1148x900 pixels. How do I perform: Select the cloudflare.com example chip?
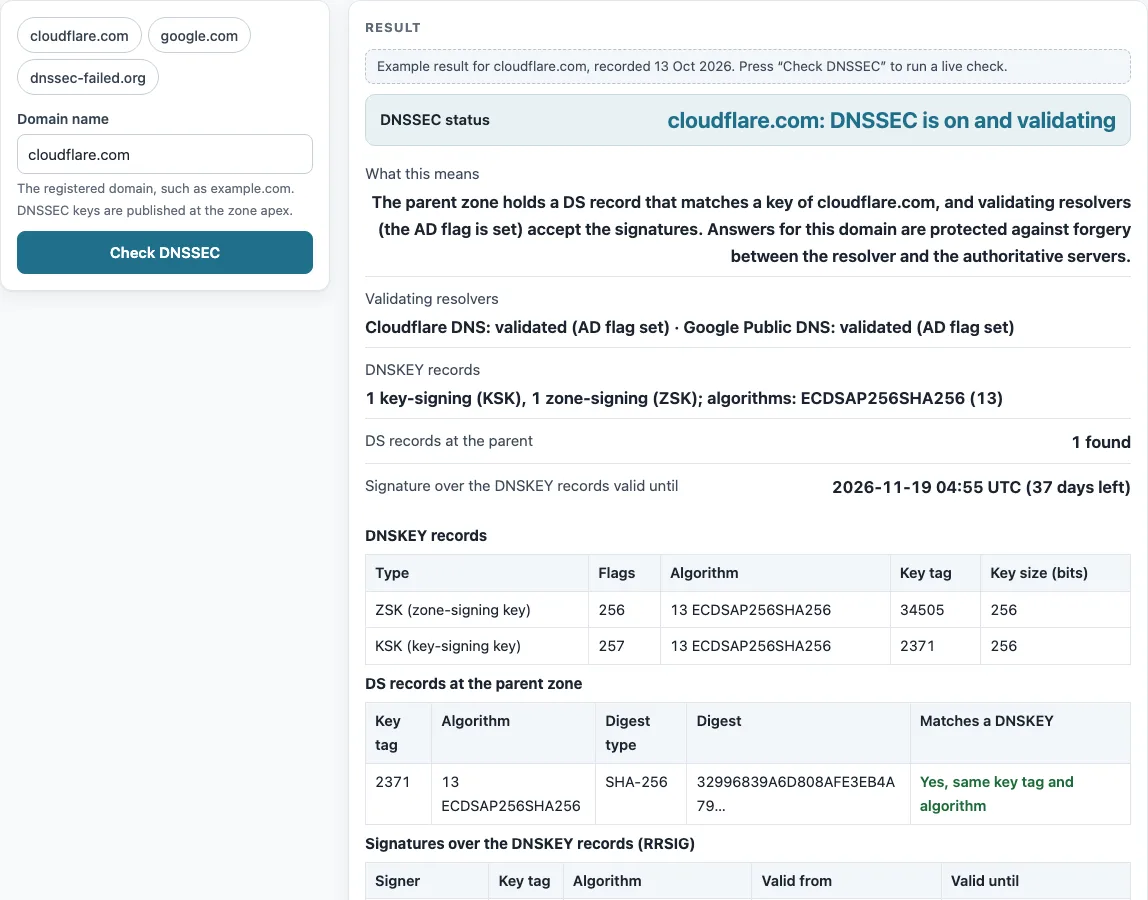point(79,36)
